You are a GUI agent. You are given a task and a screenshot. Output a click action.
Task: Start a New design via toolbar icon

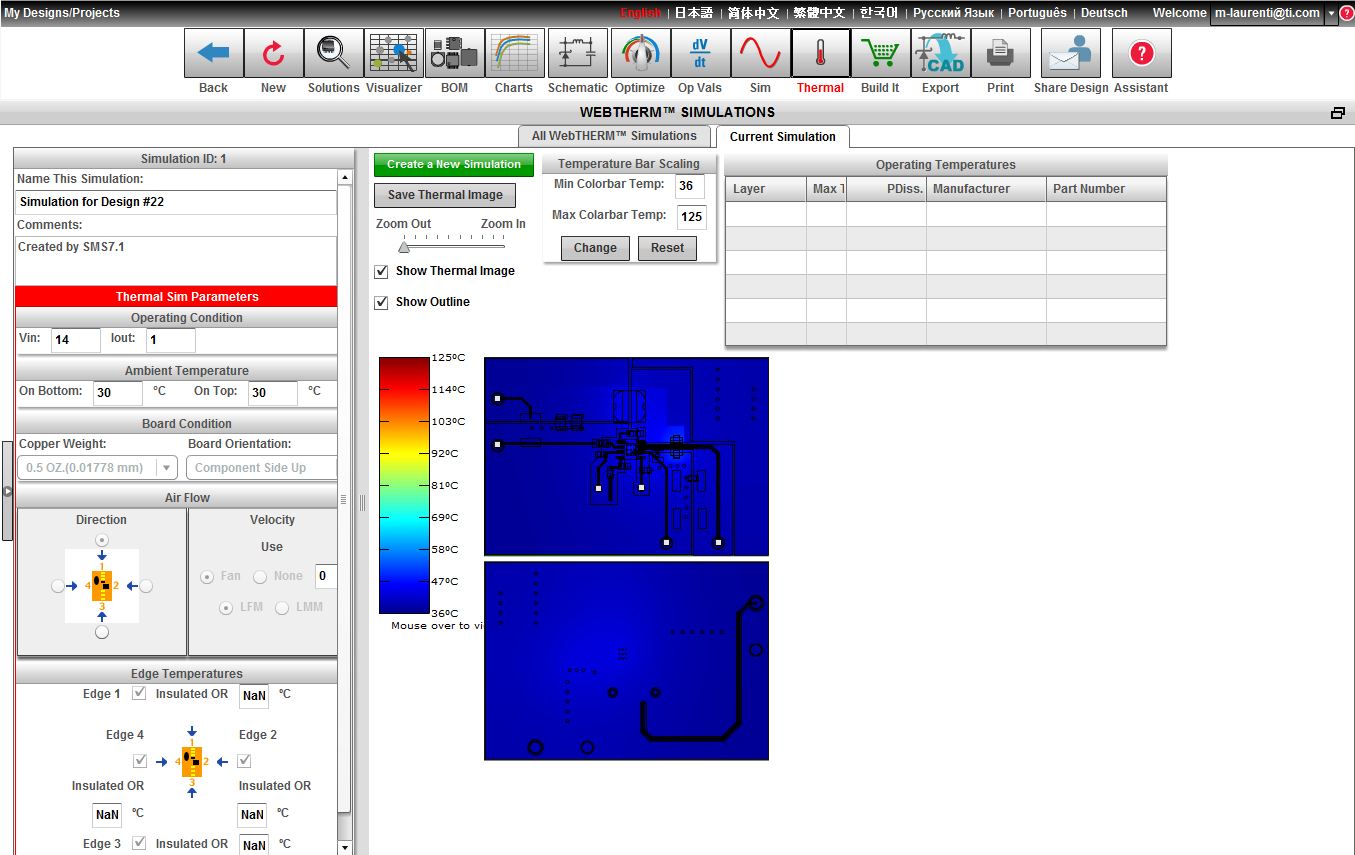click(x=273, y=53)
